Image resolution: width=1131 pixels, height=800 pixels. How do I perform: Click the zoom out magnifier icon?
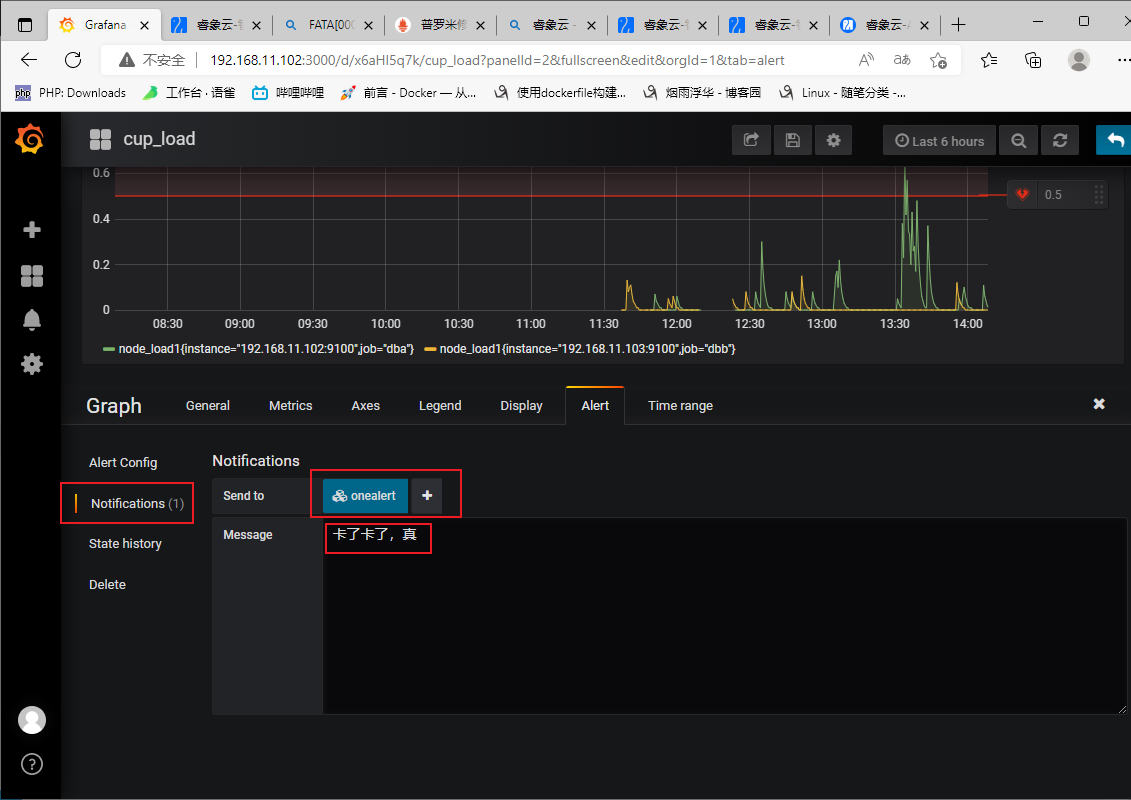pos(1018,141)
